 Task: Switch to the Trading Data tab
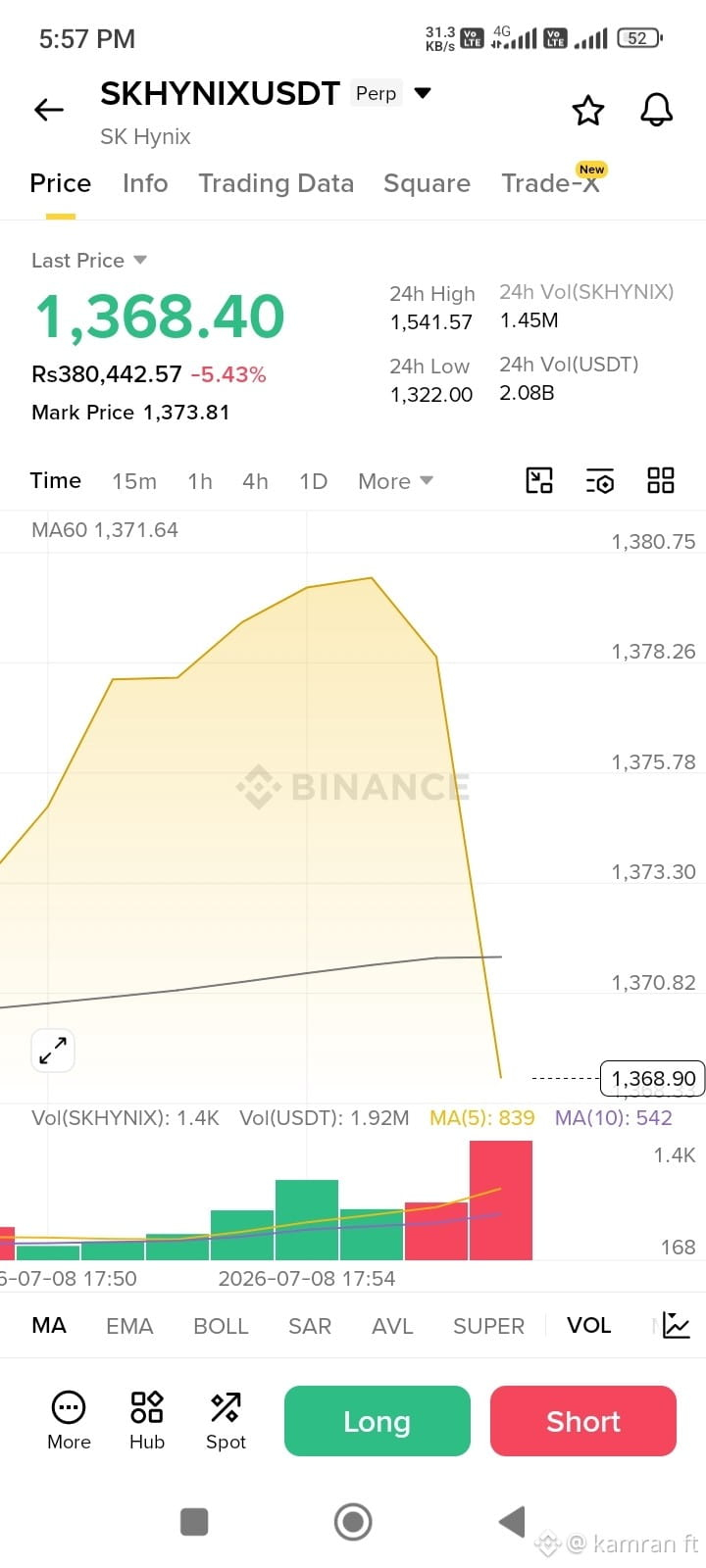pyautogui.click(x=276, y=183)
